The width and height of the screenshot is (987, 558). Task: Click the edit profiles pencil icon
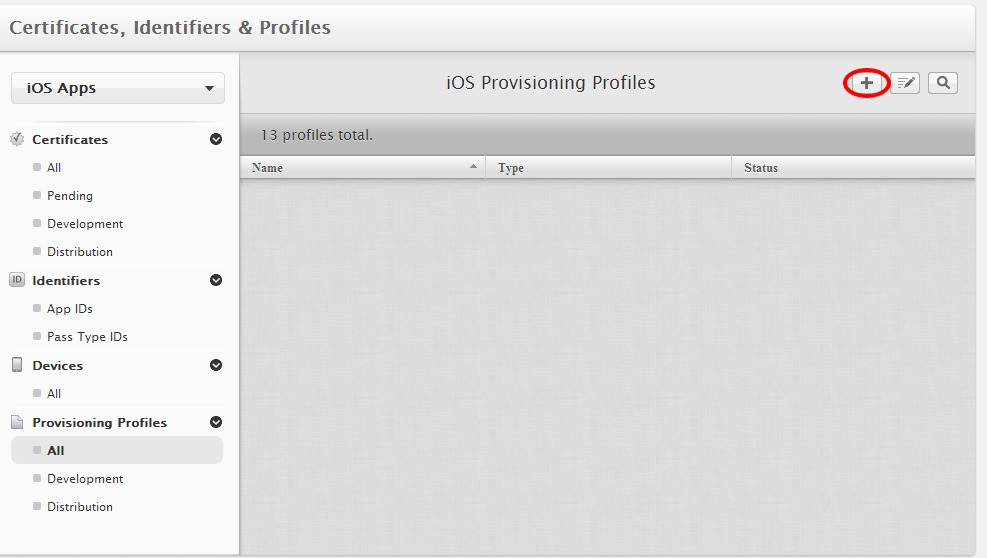[905, 83]
